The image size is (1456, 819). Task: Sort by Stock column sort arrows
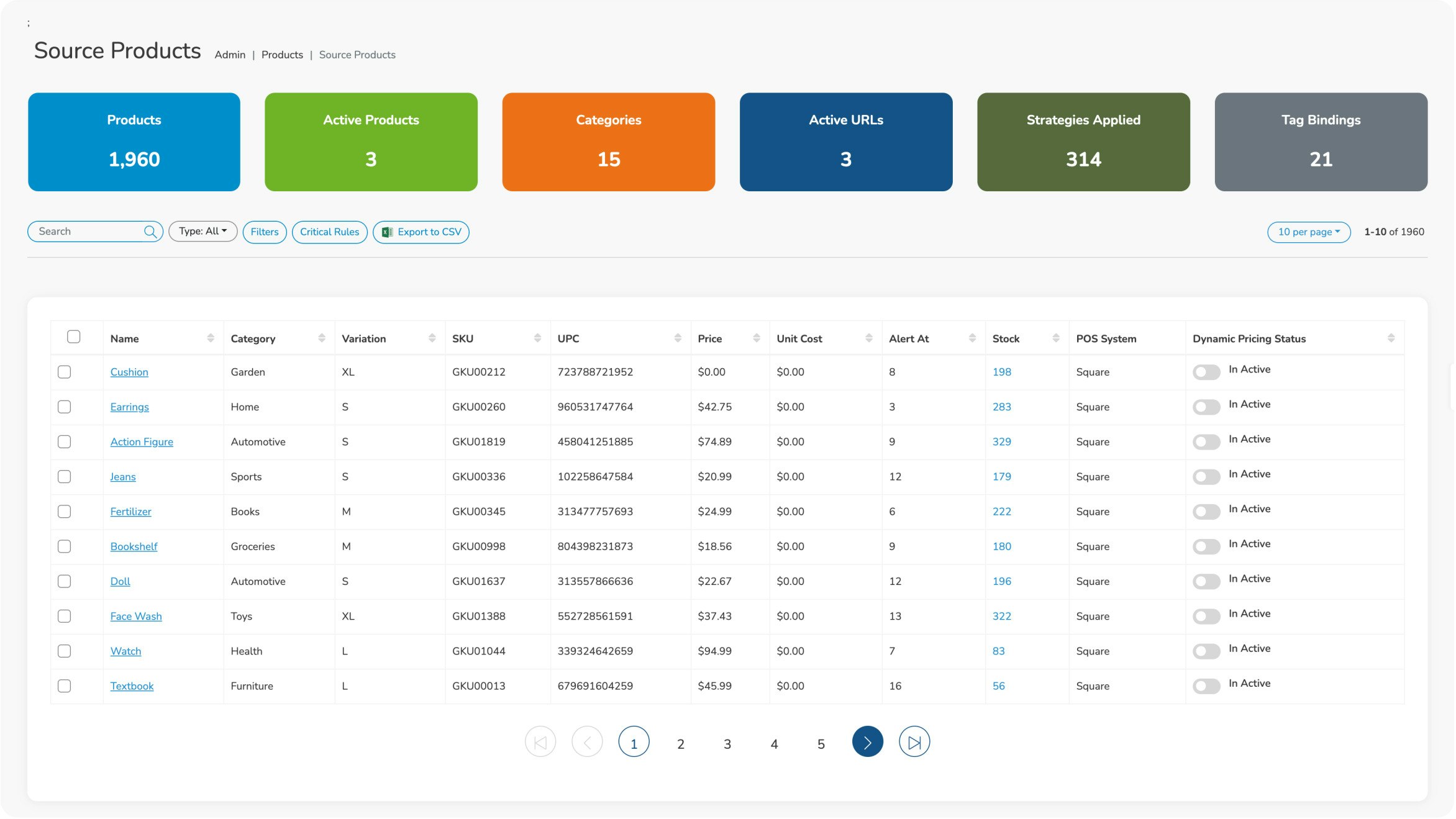pos(1055,338)
